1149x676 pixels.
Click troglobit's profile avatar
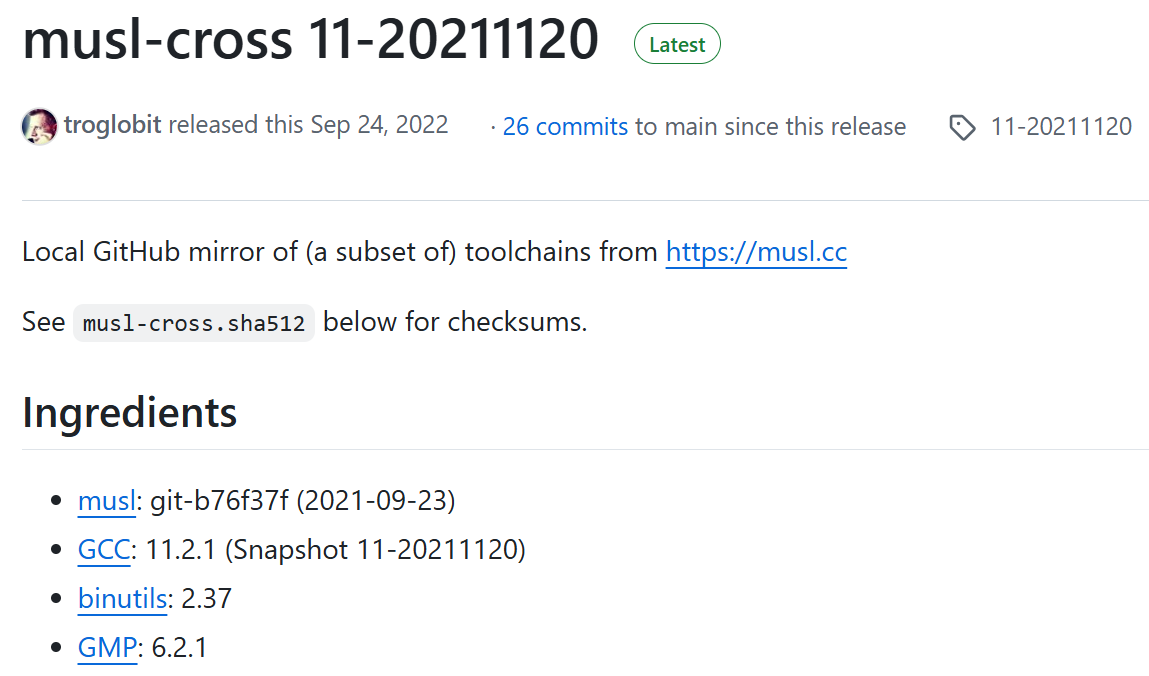pyautogui.click(x=39, y=126)
